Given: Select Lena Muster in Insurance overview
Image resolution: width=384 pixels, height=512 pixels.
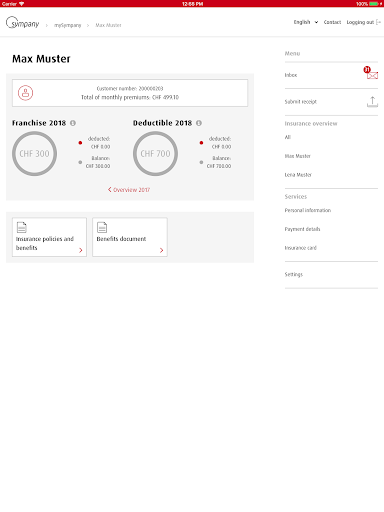Looking at the screenshot, I should point(298,175).
